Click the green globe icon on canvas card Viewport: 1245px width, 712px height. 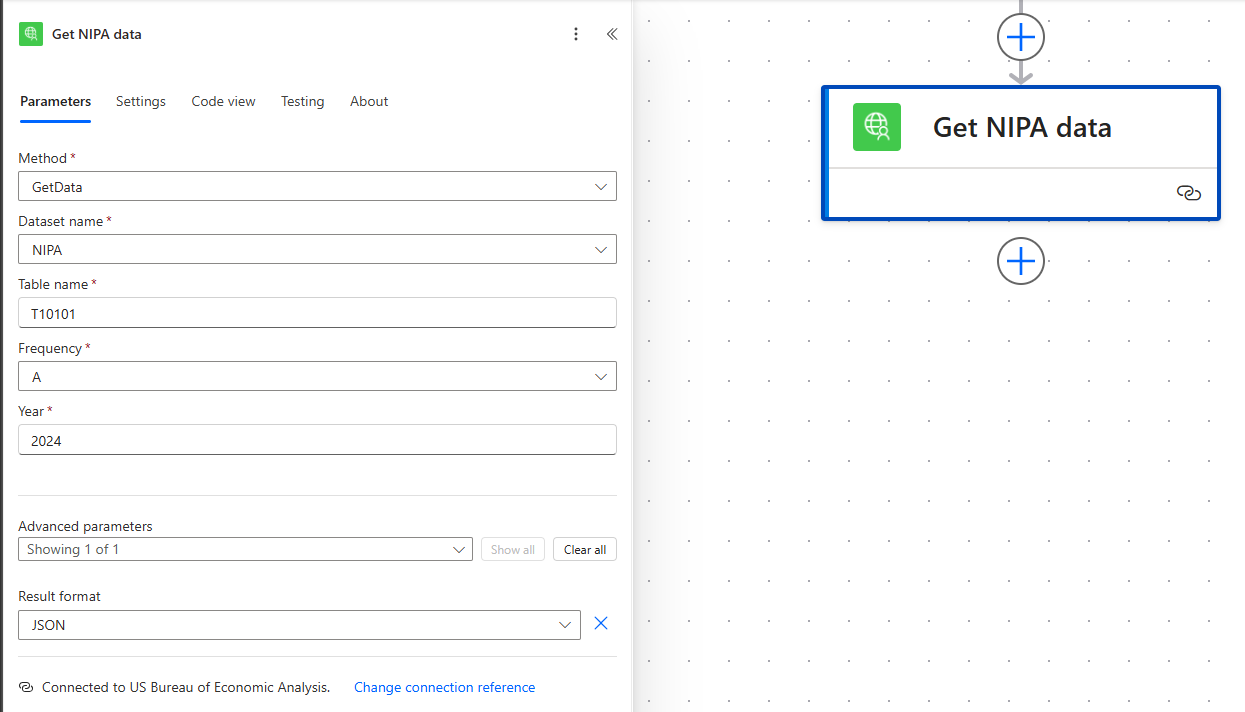click(877, 127)
